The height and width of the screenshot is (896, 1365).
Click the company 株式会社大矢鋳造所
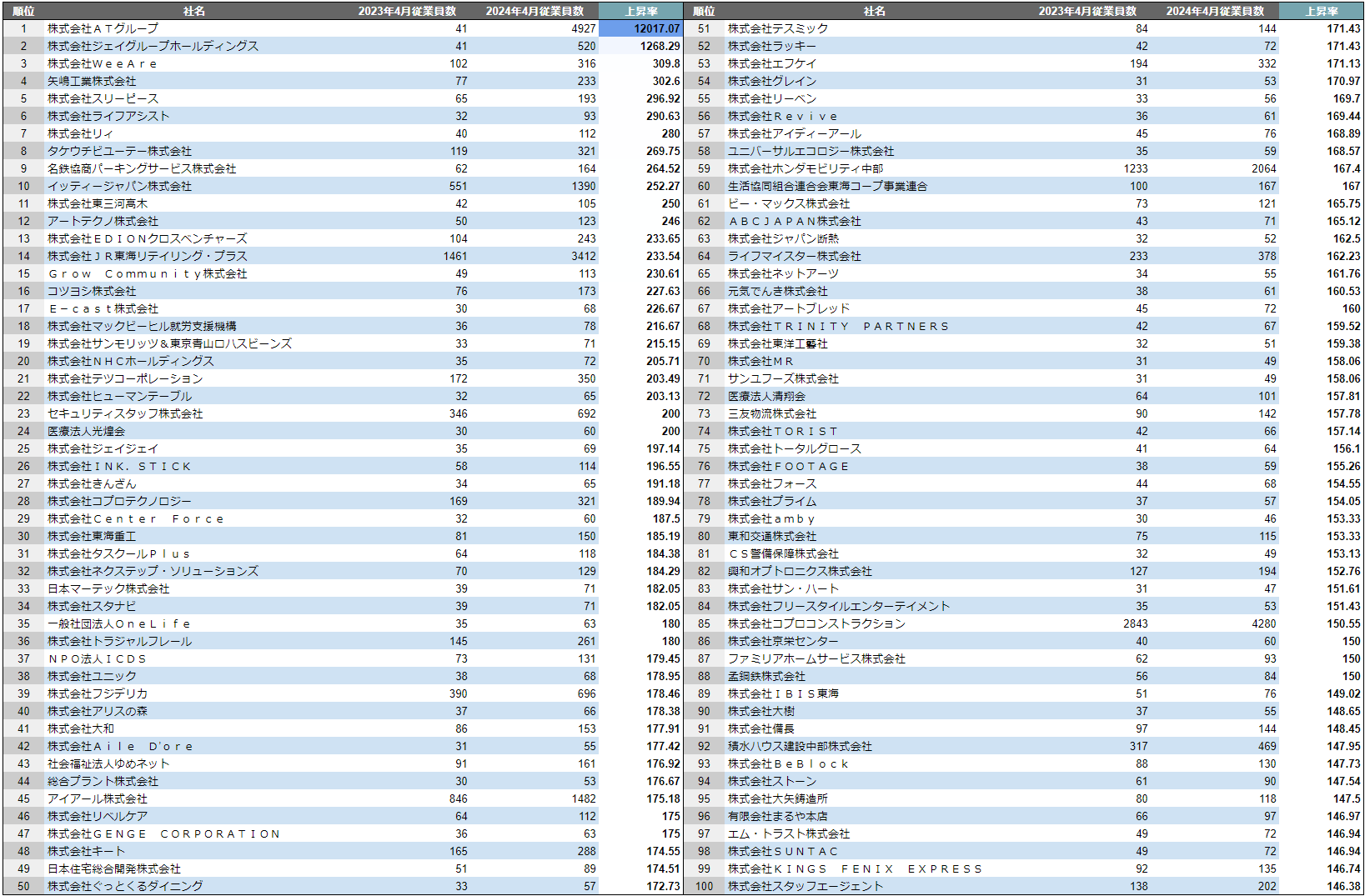(x=778, y=798)
